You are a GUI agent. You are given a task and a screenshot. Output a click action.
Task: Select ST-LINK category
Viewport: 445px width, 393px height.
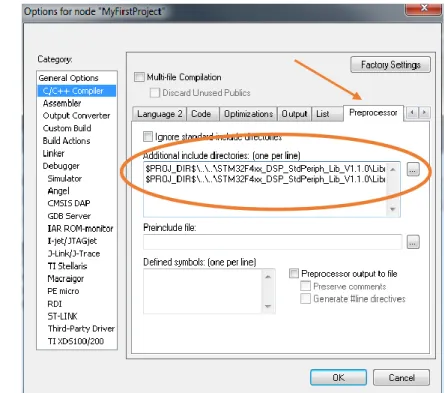(x=62, y=316)
